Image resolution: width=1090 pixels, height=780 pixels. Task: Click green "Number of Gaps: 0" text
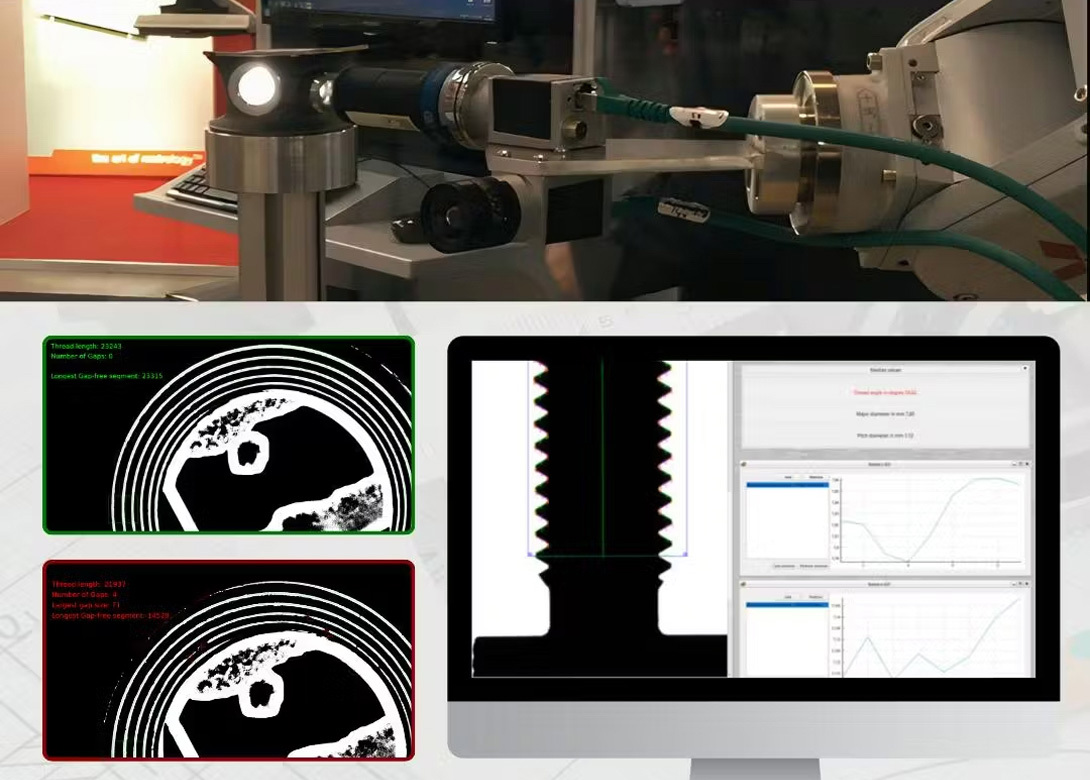tap(81, 357)
